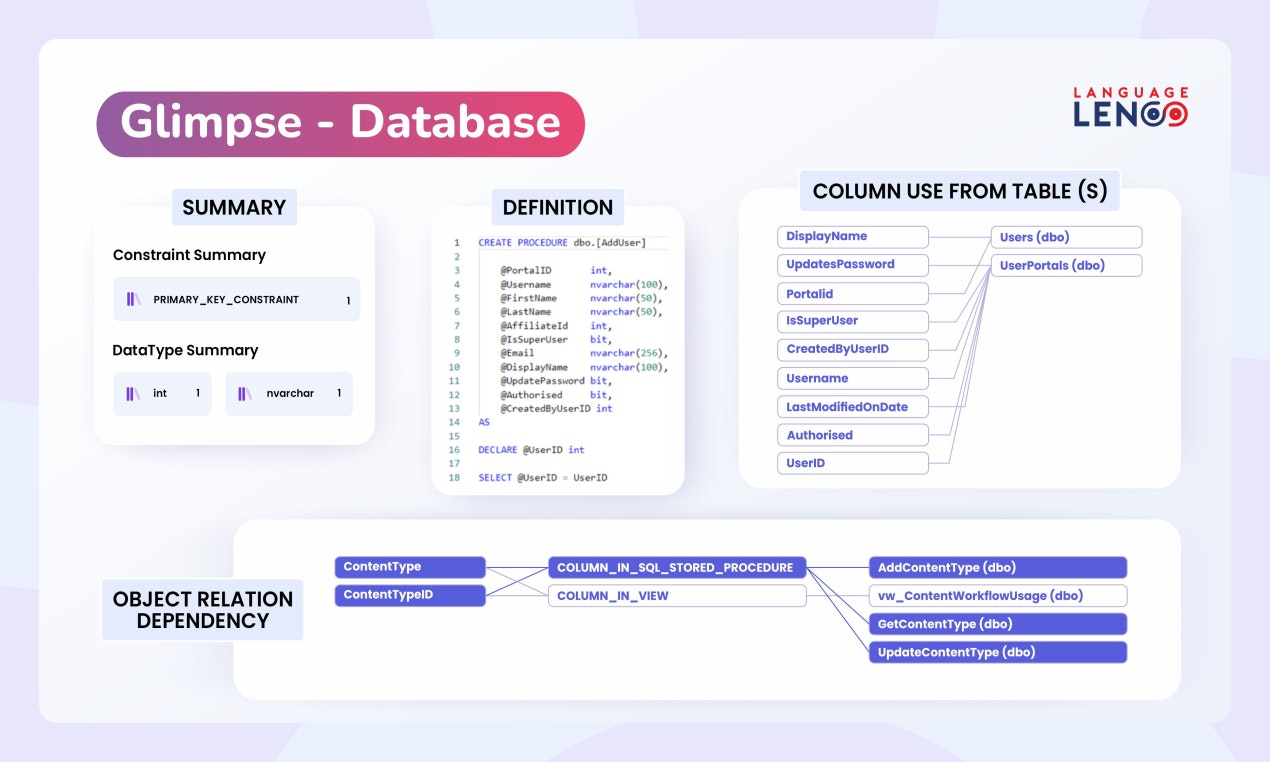Open COLUMN USE FROM TABLE (S) header

point(960,191)
